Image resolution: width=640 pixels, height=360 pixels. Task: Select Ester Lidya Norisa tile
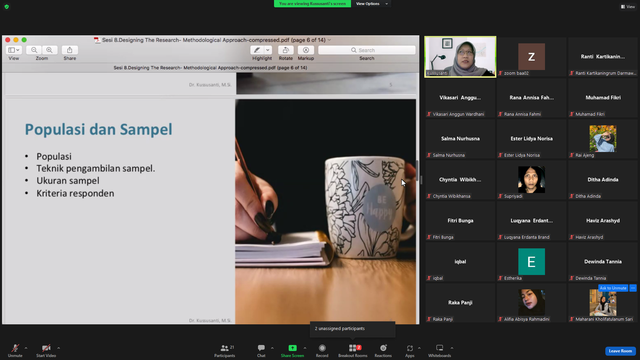click(531, 139)
